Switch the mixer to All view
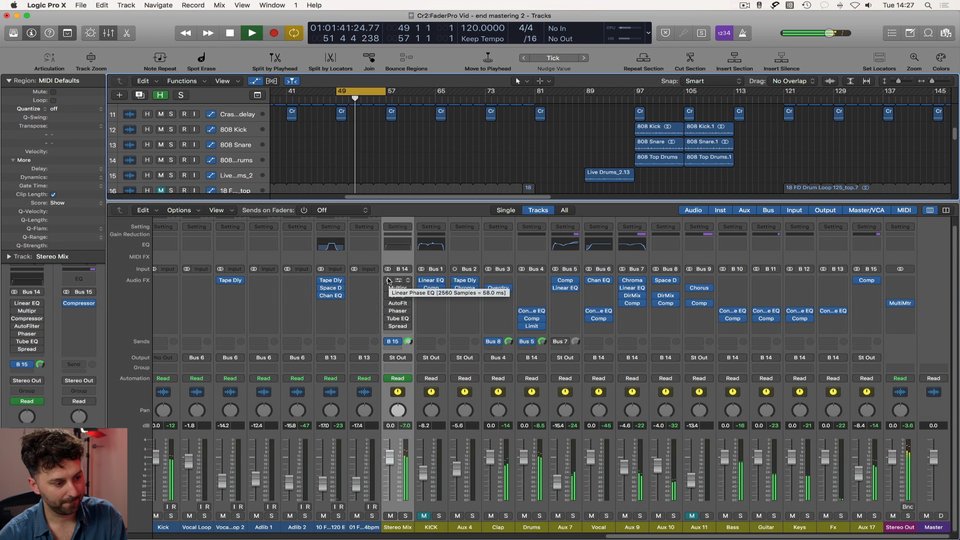The width and height of the screenshot is (960, 540). pyautogui.click(x=564, y=210)
